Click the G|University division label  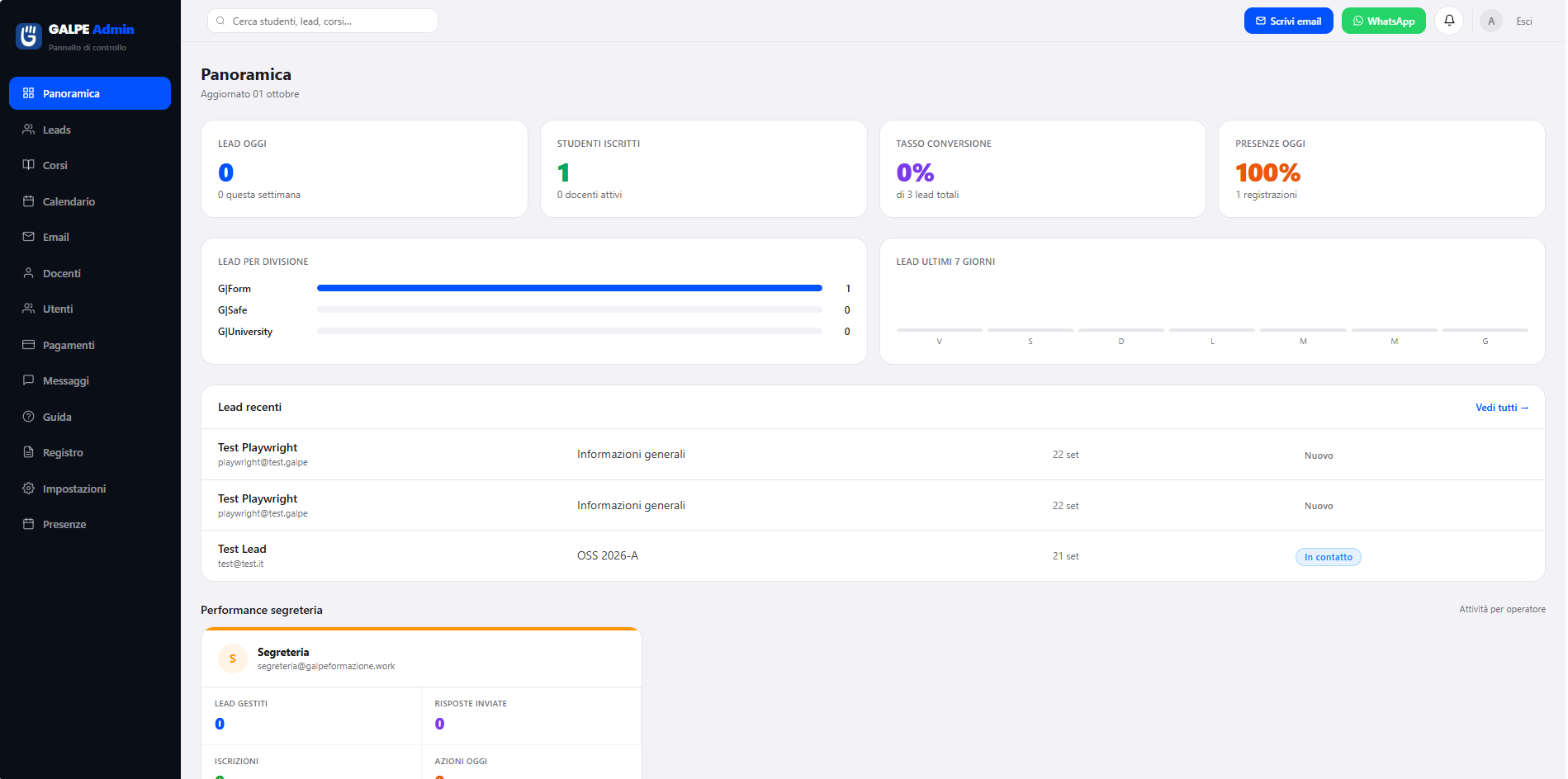coord(245,332)
